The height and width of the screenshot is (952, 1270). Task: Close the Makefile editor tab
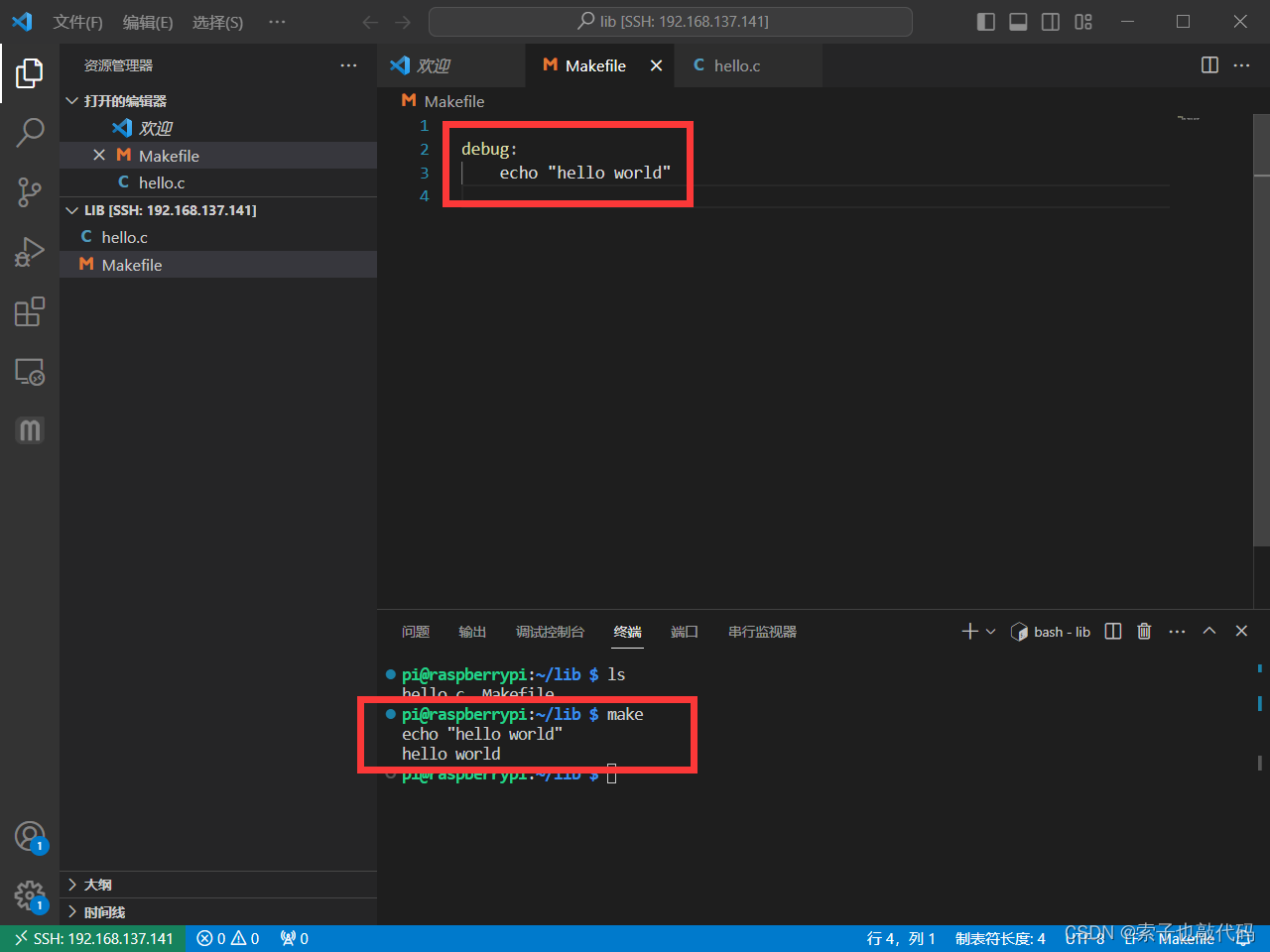[656, 65]
